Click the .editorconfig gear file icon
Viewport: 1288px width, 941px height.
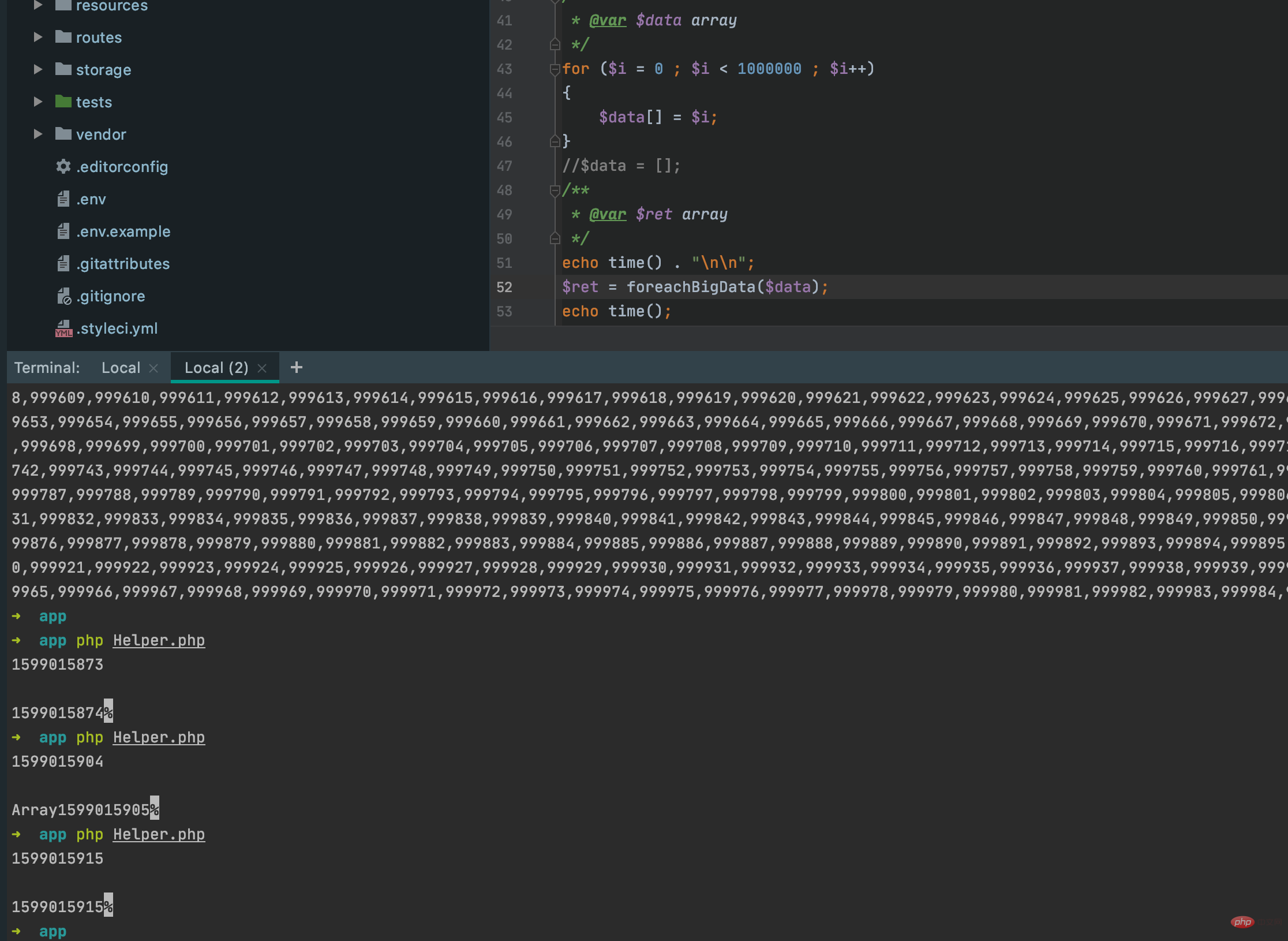(x=63, y=167)
